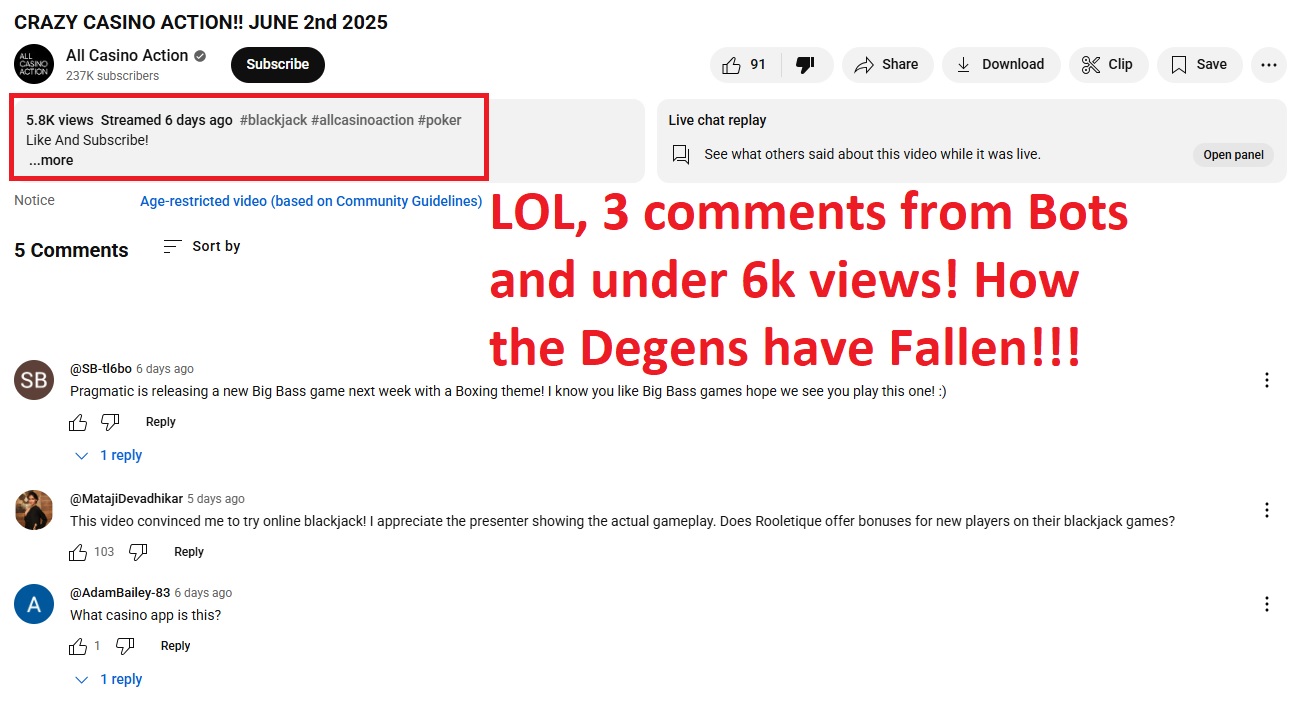Screen dimensions: 1300x714
Task: Click the All Casino Action channel avatar
Action: tap(33, 64)
